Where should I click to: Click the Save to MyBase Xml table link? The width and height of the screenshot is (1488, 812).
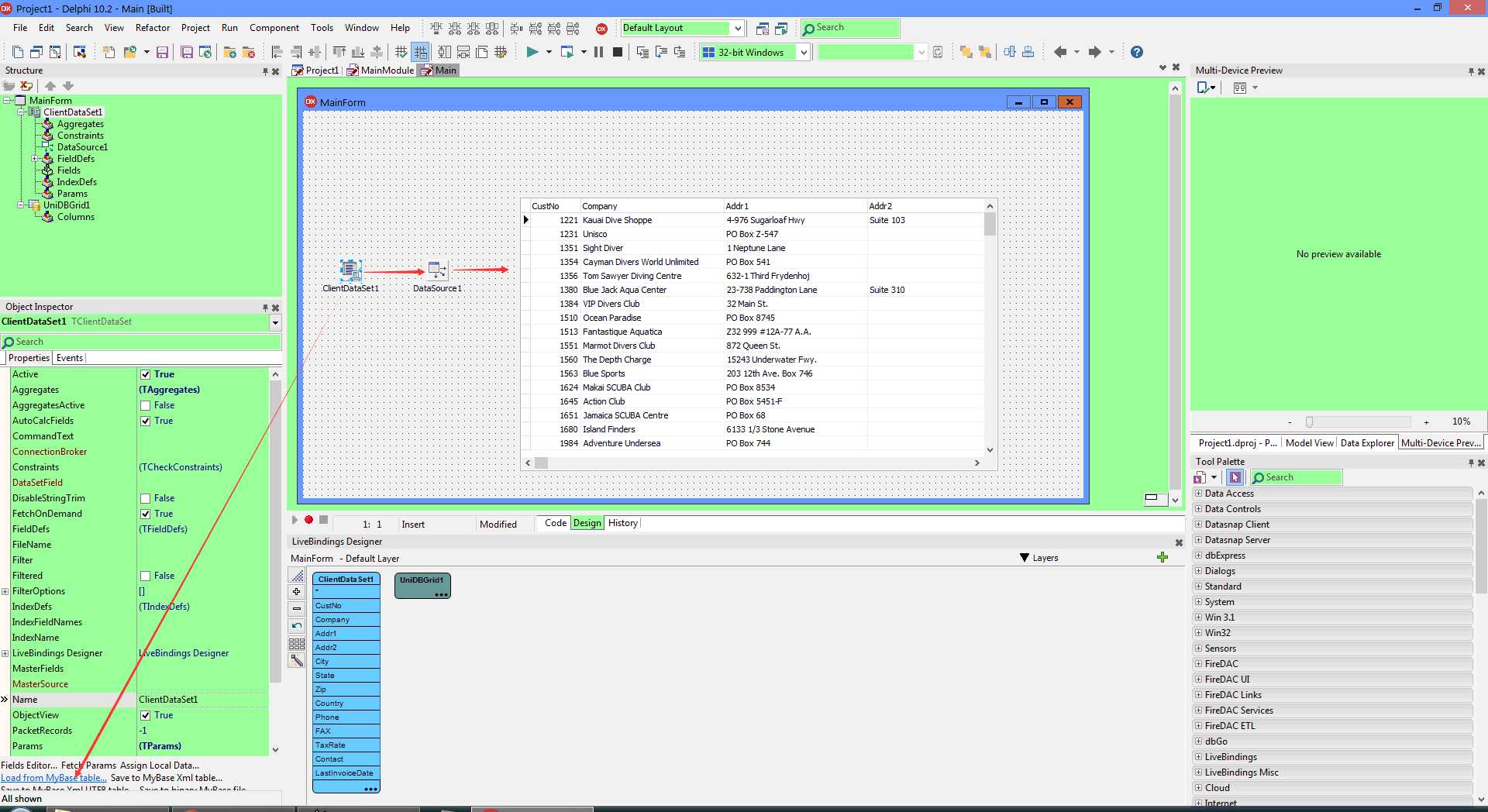coord(167,778)
